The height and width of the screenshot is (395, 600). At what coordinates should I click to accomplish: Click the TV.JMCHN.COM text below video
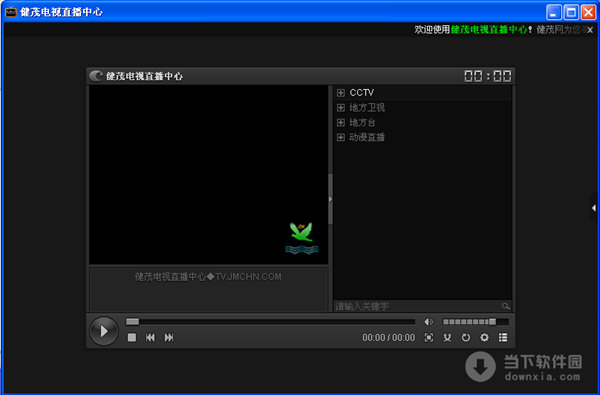click(248, 277)
